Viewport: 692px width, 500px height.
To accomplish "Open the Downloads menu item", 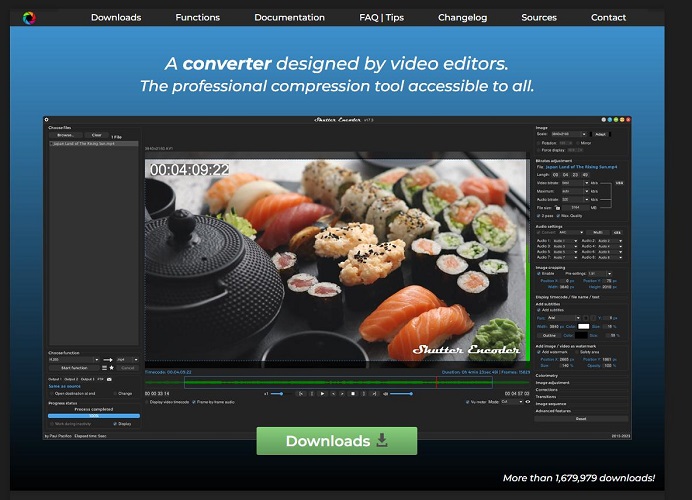I will 116,18.
